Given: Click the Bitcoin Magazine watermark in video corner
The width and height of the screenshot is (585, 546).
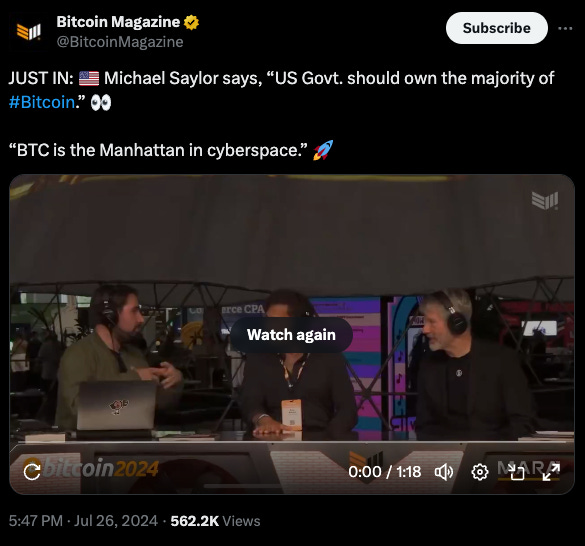Looking at the screenshot, I should pyautogui.click(x=545, y=200).
